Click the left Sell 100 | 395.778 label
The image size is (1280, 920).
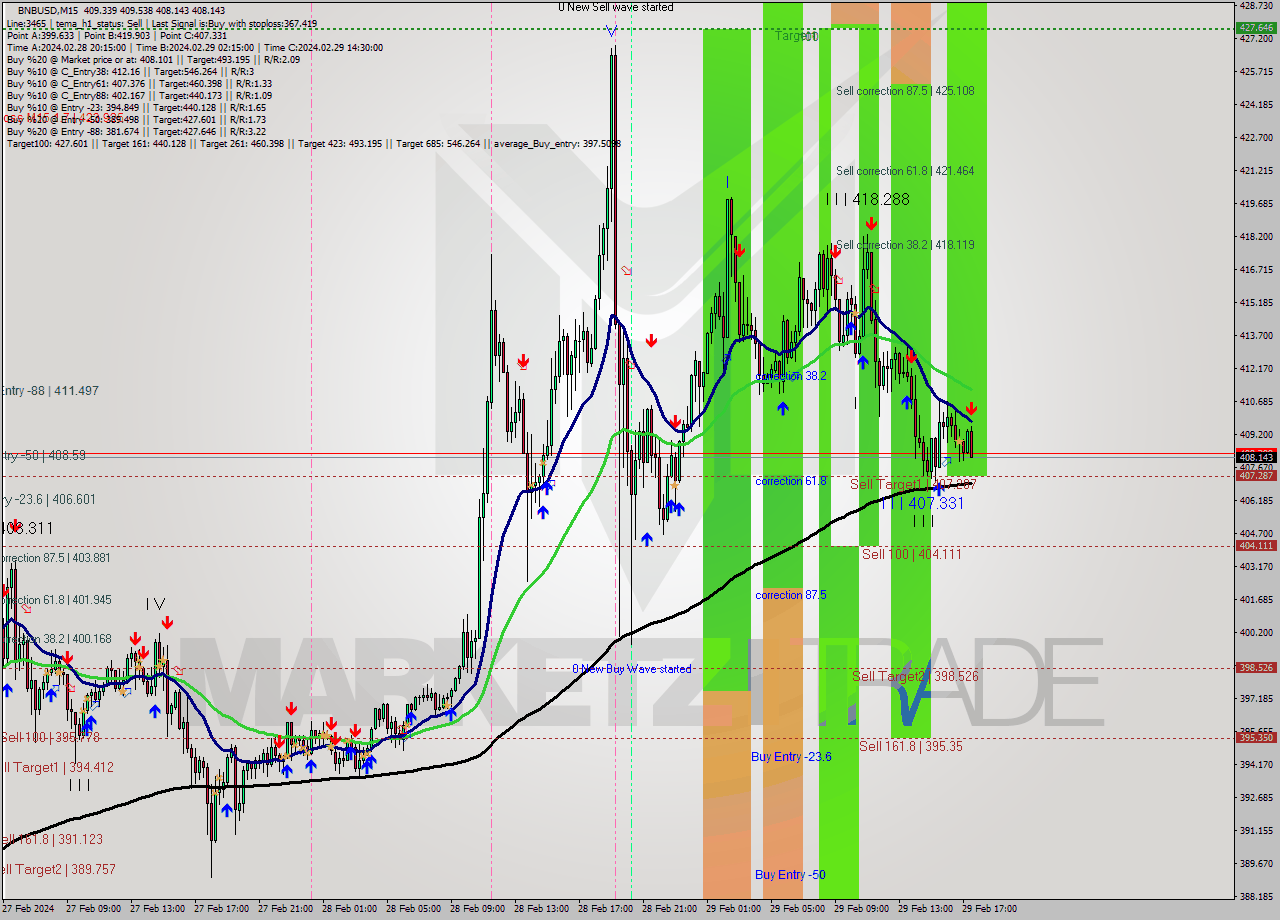pos(50,737)
